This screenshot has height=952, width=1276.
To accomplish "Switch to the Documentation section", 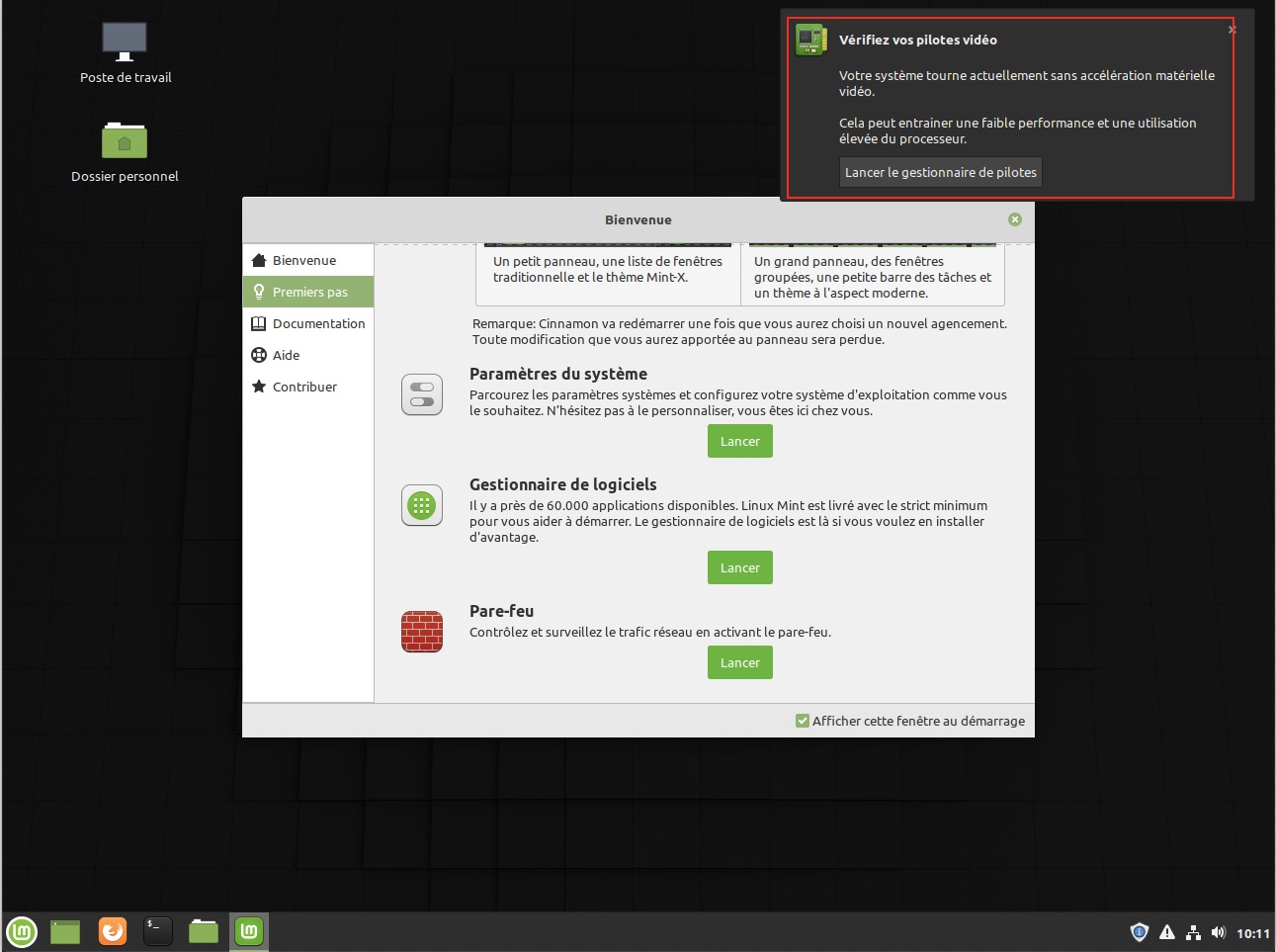I will coord(318,323).
